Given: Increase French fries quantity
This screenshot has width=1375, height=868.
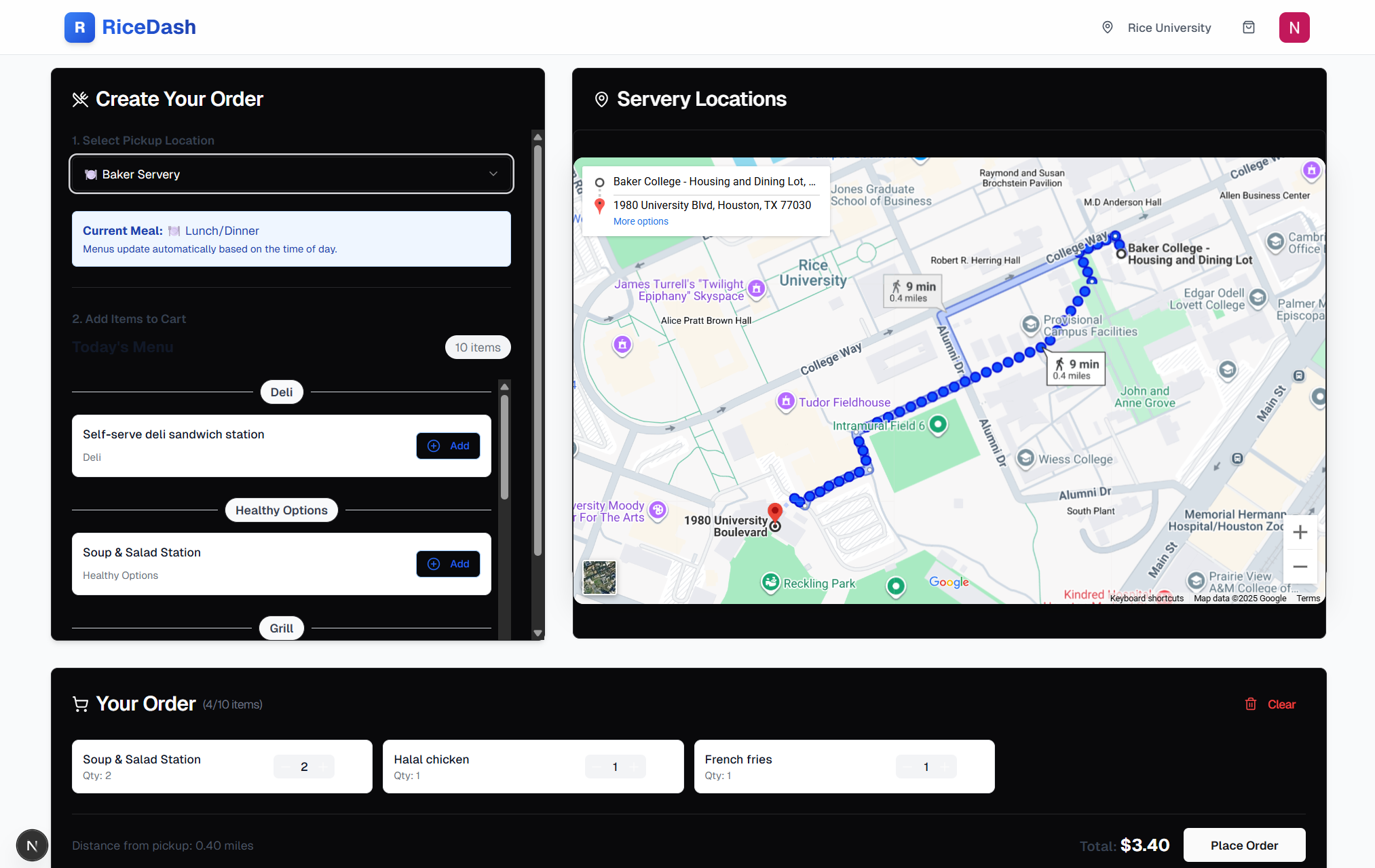Looking at the screenshot, I should click(x=944, y=767).
